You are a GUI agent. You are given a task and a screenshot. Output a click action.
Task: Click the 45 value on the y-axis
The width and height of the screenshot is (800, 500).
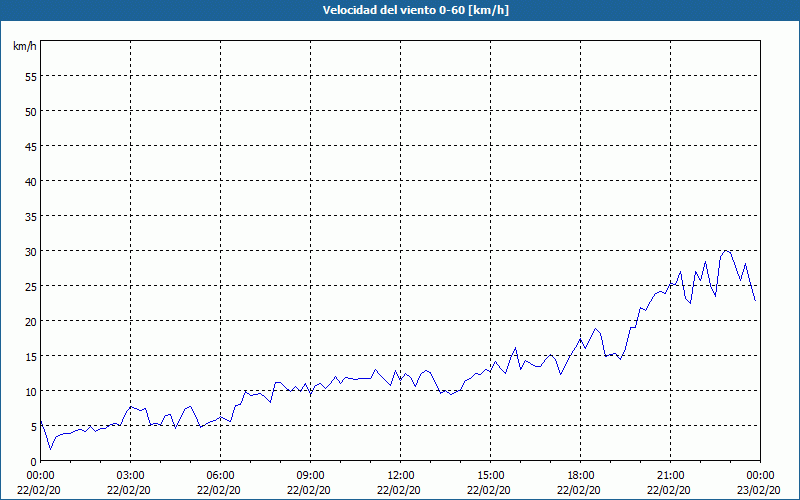[x=31, y=147]
